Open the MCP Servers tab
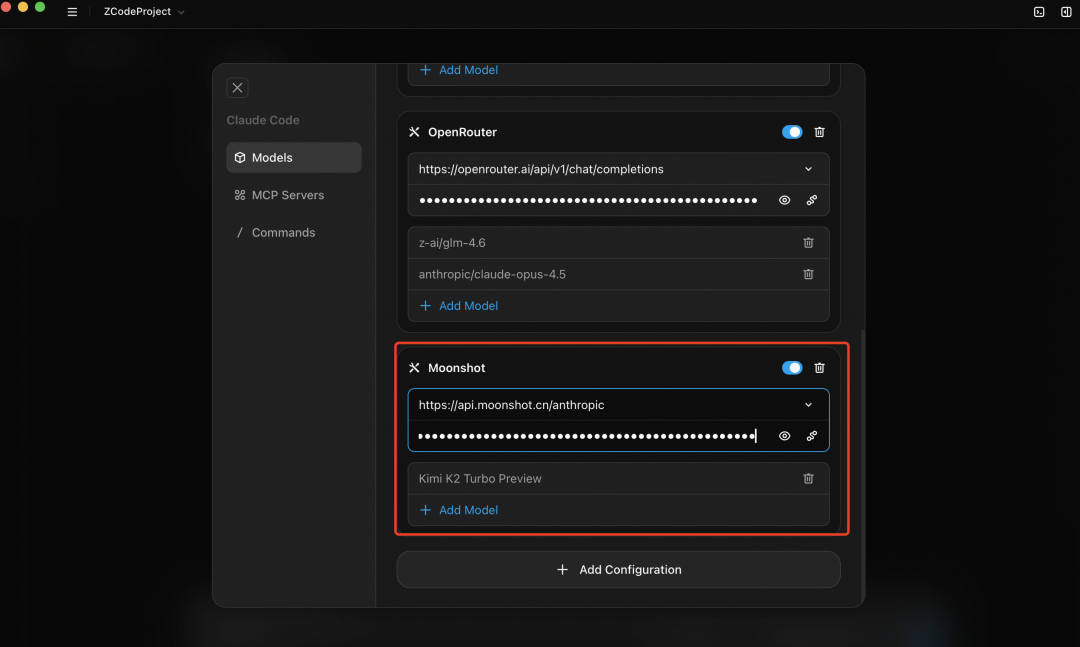The width and height of the screenshot is (1080, 647). (x=293, y=195)
